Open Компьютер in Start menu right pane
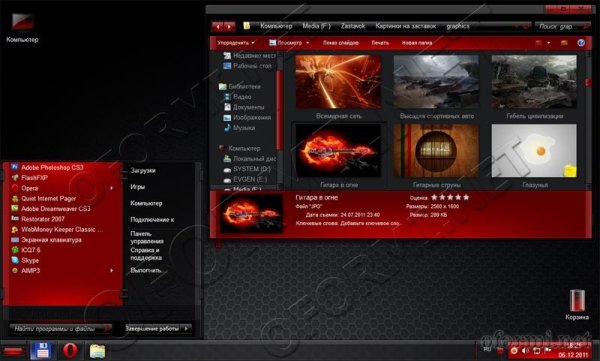Screen dimensions: 600x361 146,203
